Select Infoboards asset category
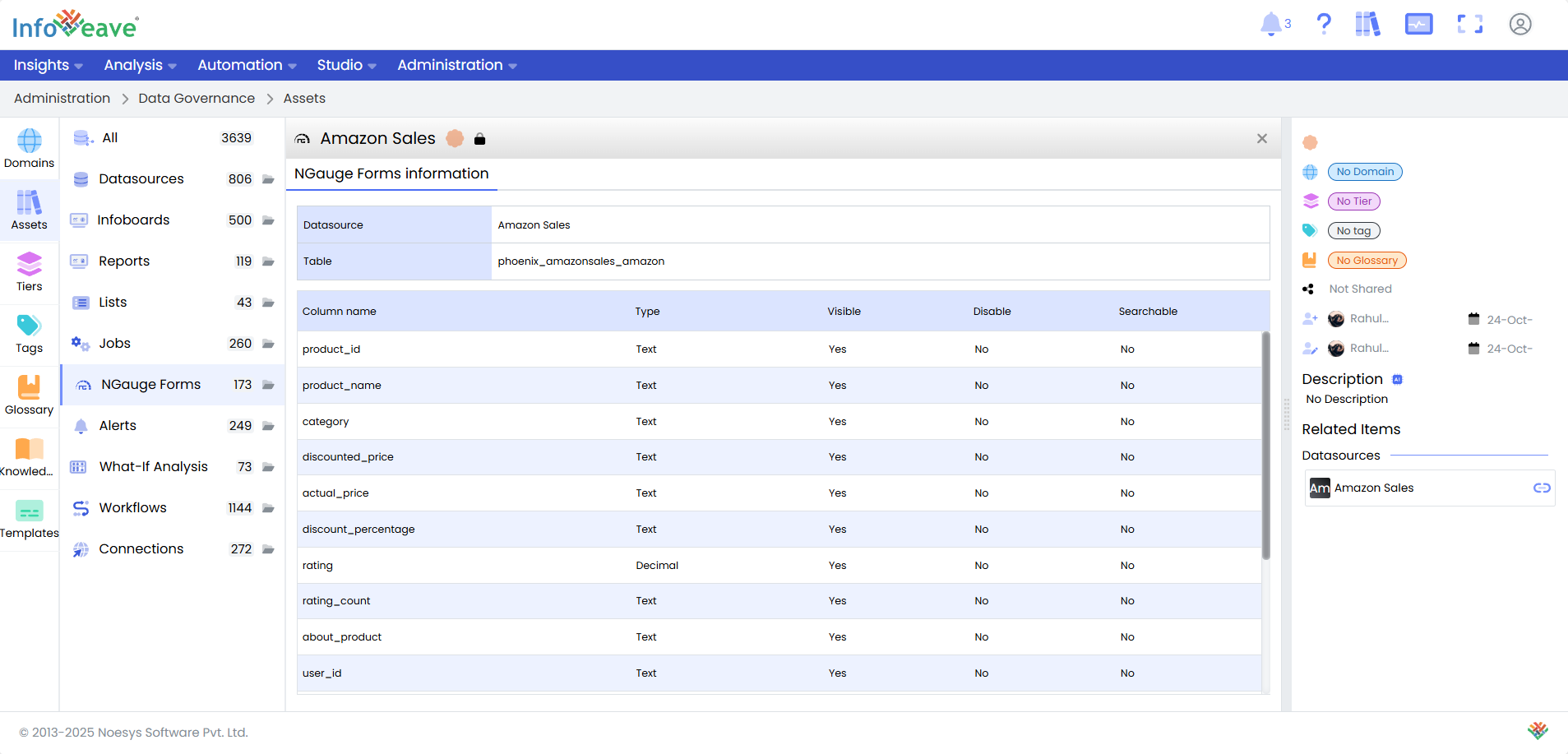1568x754 pixels. click(x=173, y=220)
